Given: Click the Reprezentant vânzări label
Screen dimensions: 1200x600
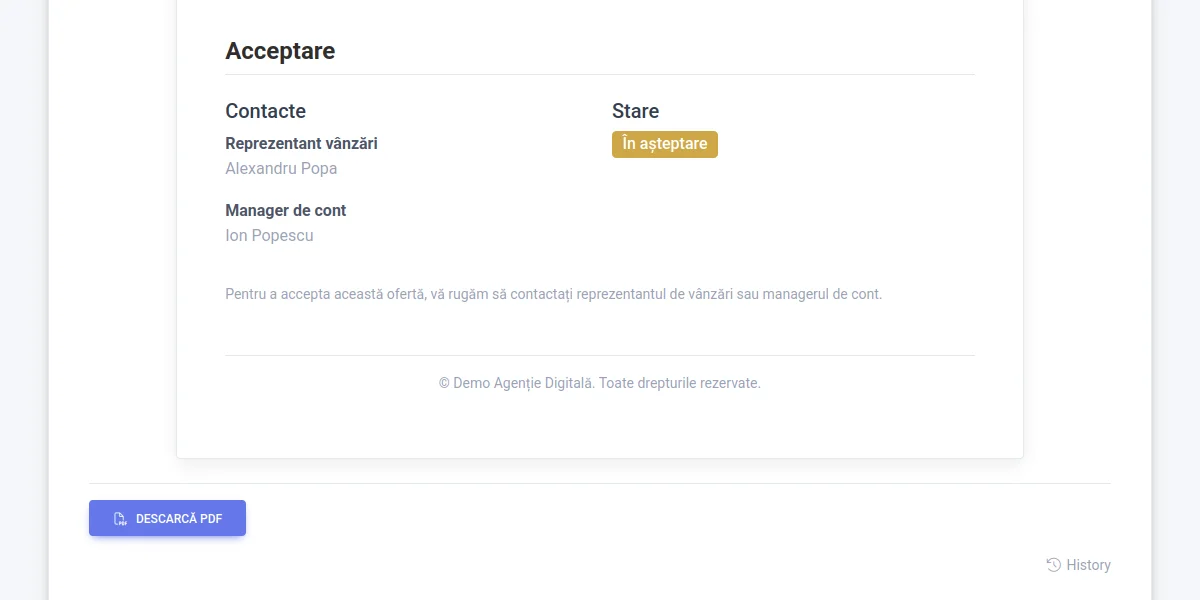Looking at the screenshot, I should 301,143.
